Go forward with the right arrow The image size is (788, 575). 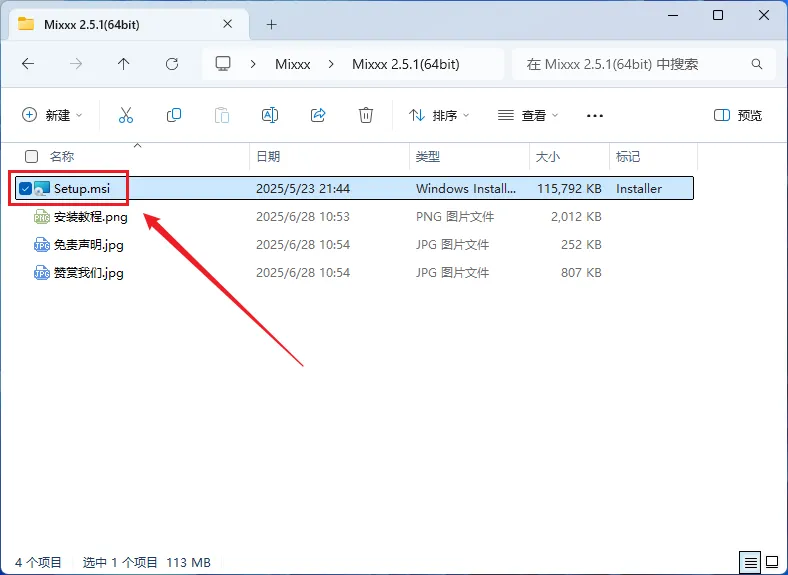click(76, 64)
